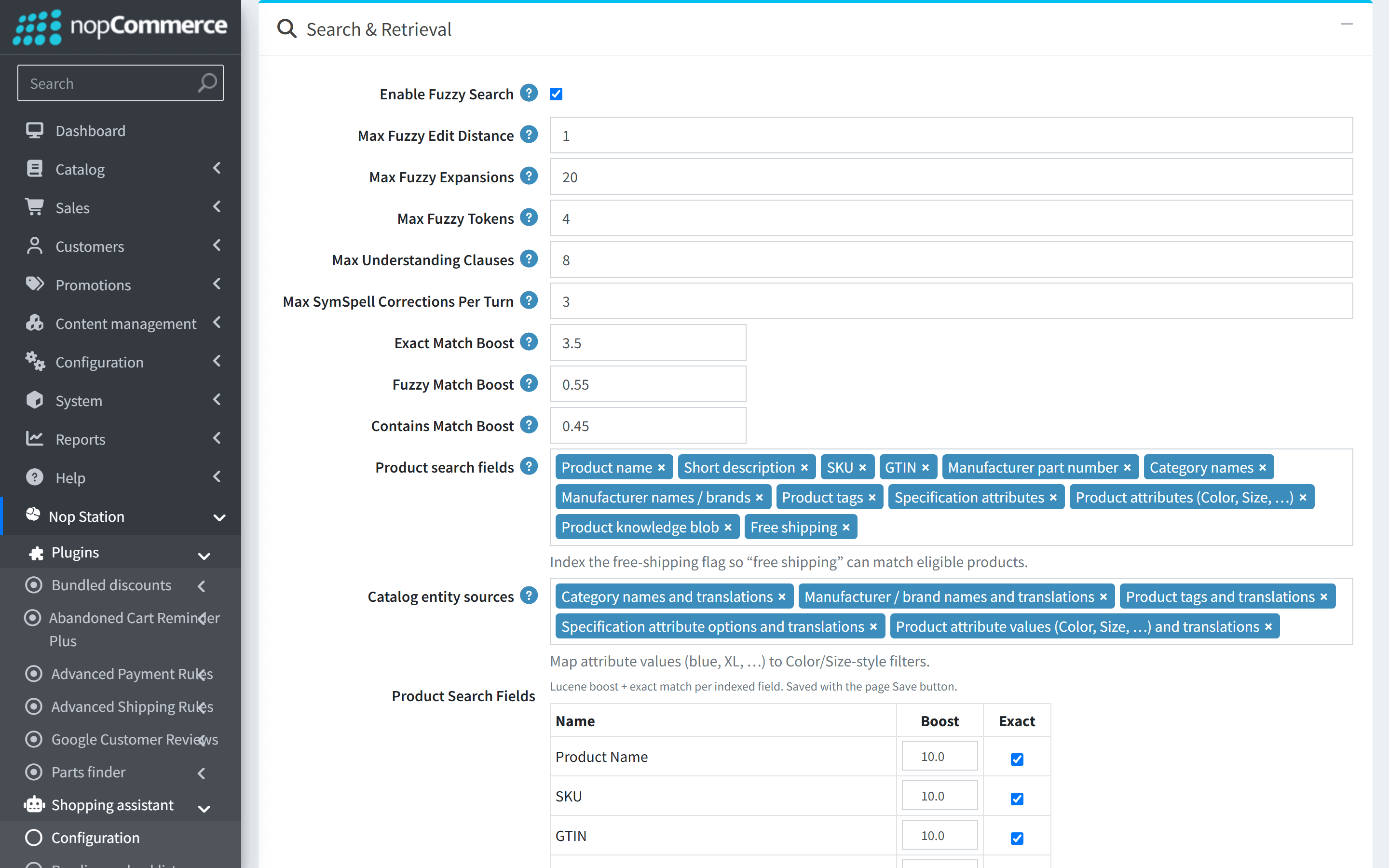Image resolution: width=1389 pixels, height=868 pixels.
Task: Show help tooltip for Max Fuzzy Edit Distance
Action: (x=529, y=135)
